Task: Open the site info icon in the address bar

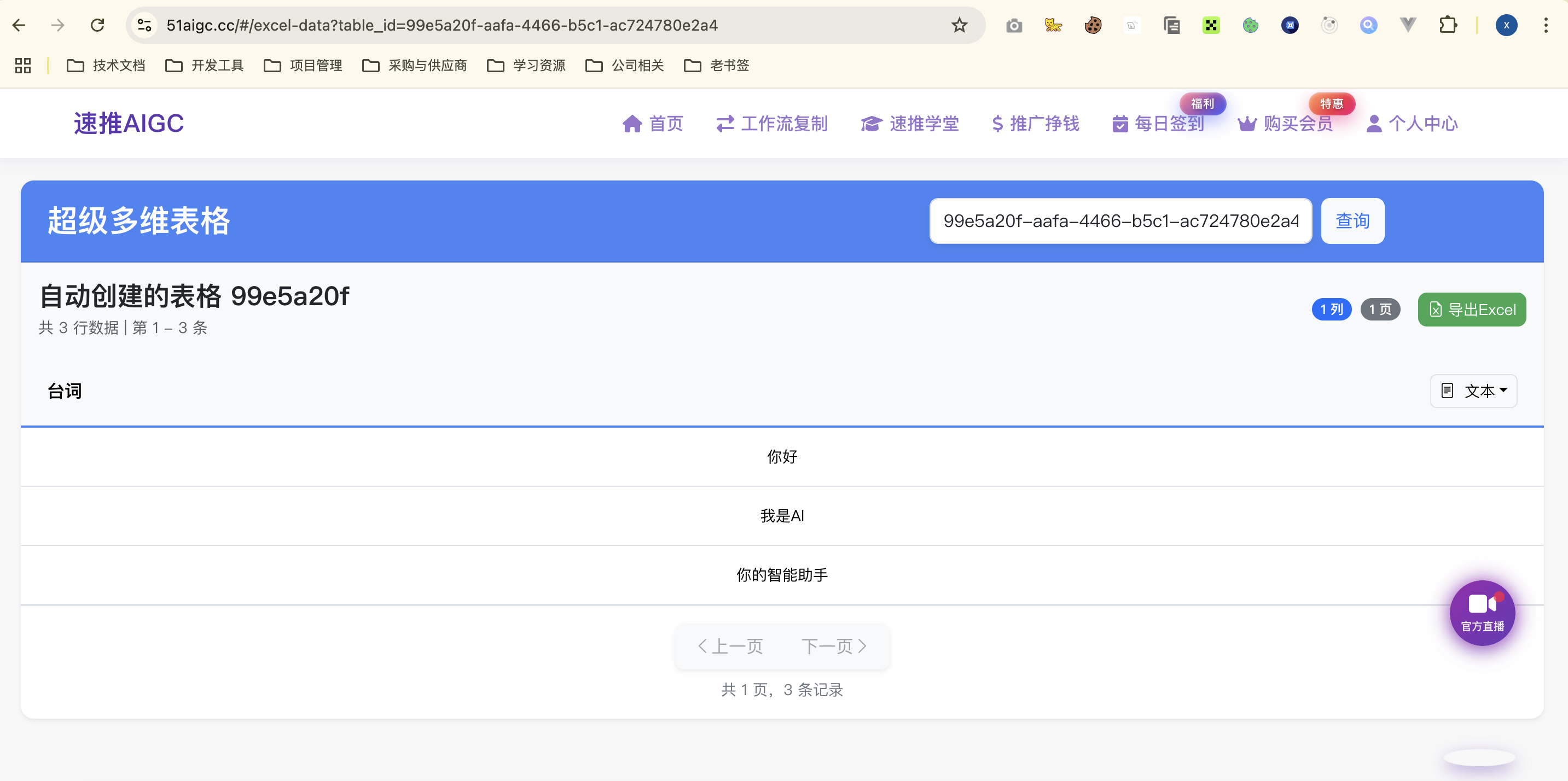Action: (x=144, y=25)
